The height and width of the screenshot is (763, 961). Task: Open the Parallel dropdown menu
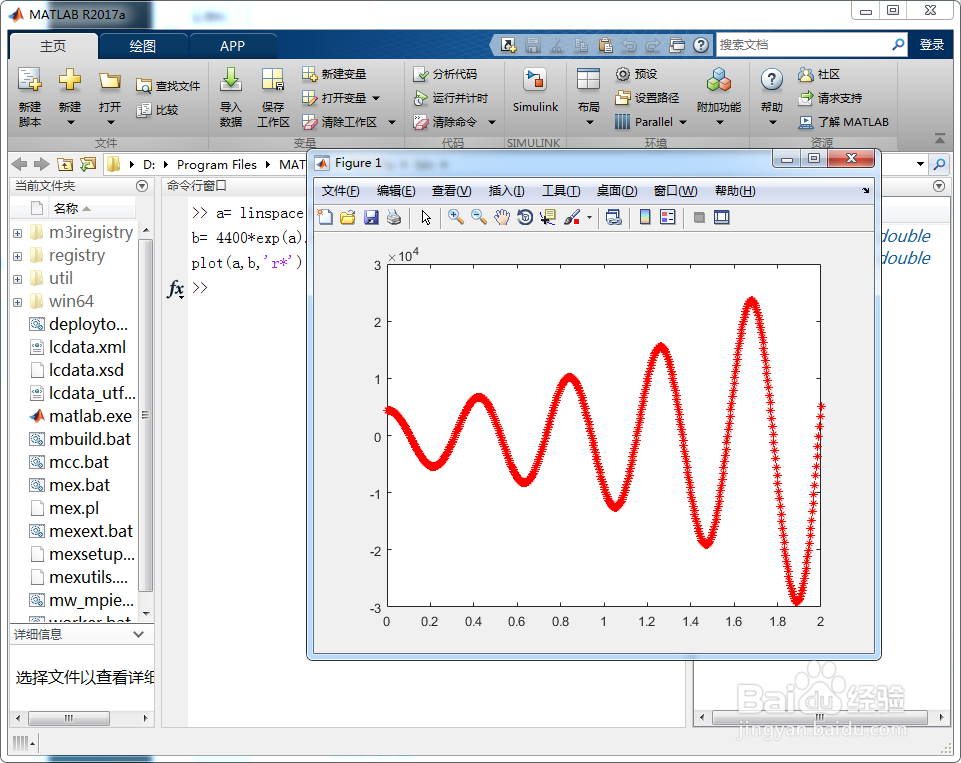click(x=683, y=123)
